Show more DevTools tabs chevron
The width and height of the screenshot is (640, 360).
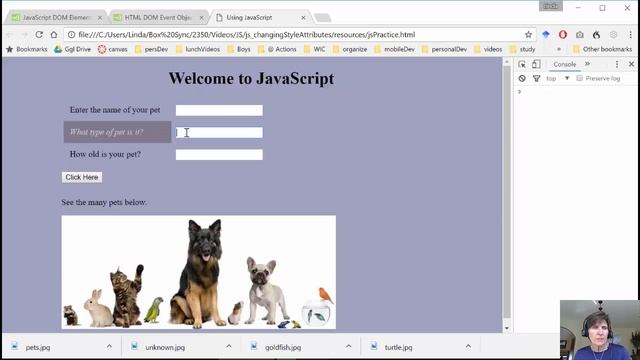coord(587,64)
